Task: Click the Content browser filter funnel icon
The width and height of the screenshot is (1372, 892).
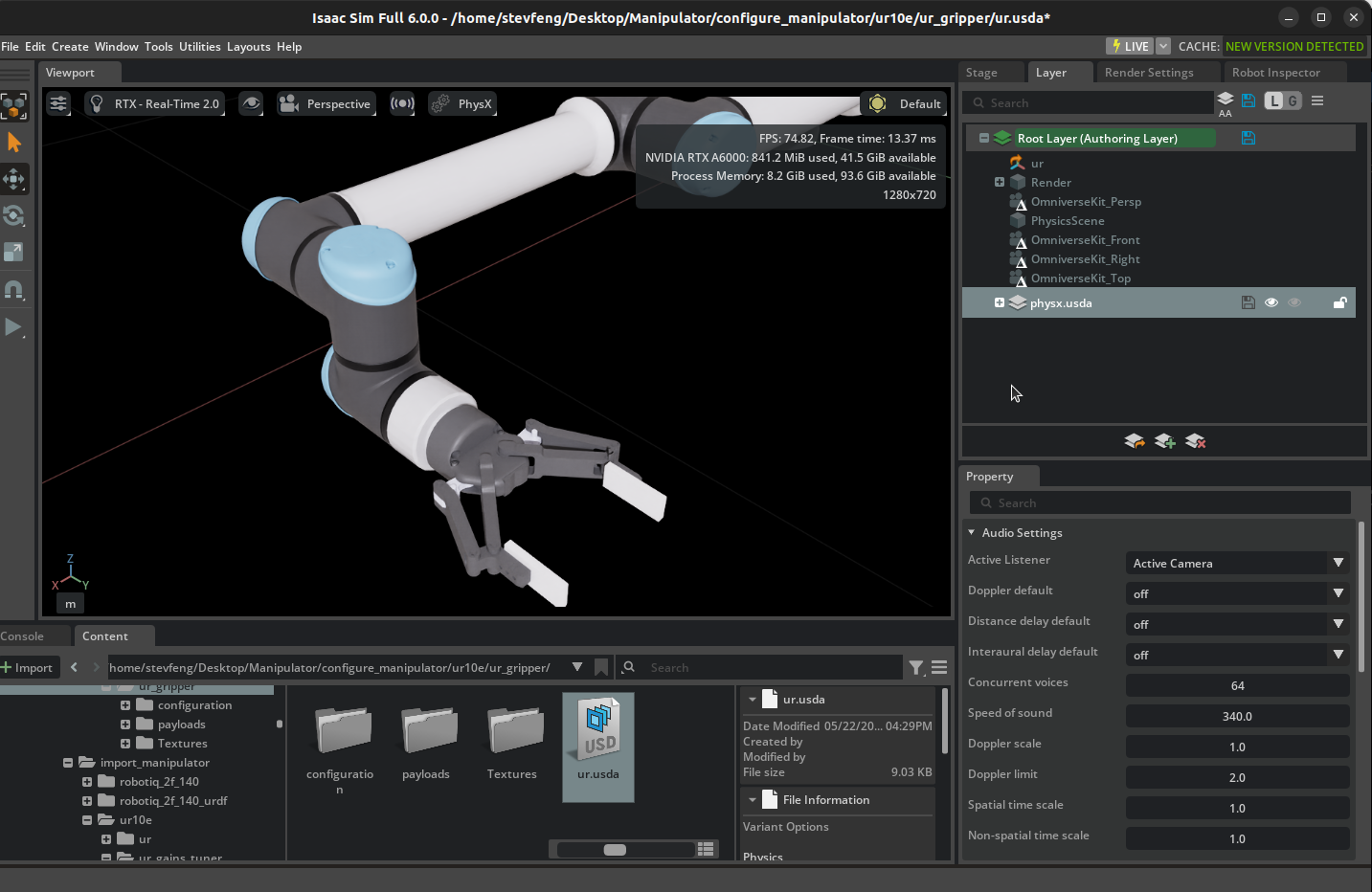Action: pos(916,668)
